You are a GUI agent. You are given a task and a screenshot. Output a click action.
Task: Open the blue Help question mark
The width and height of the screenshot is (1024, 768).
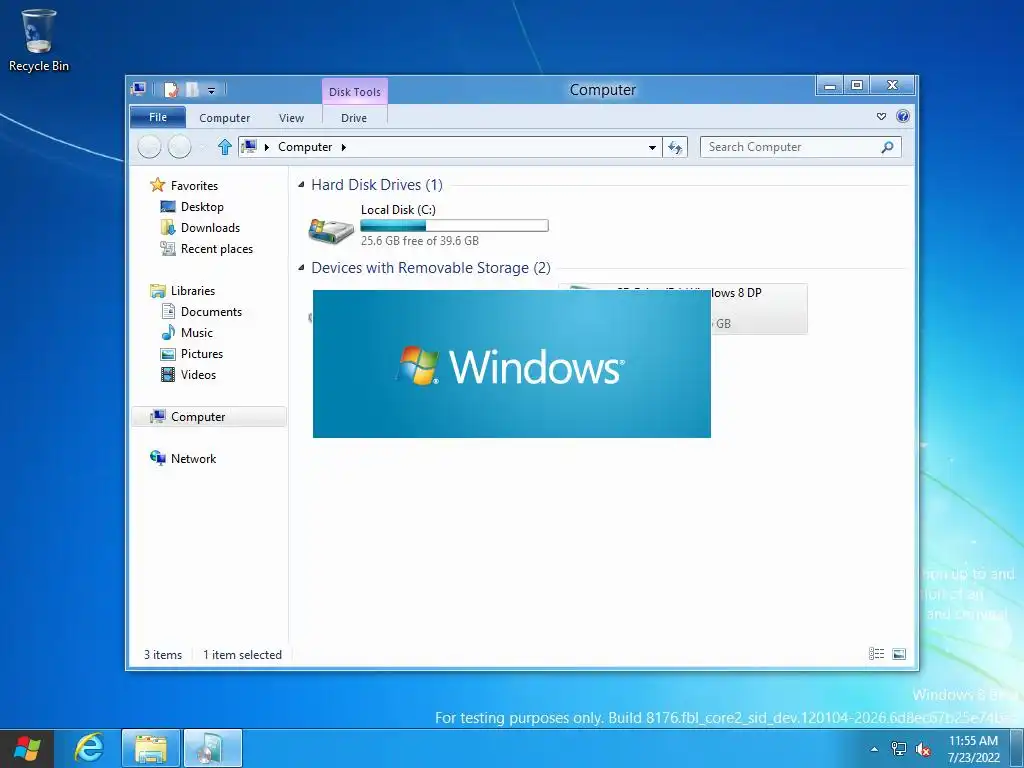(x=903, y=116)
